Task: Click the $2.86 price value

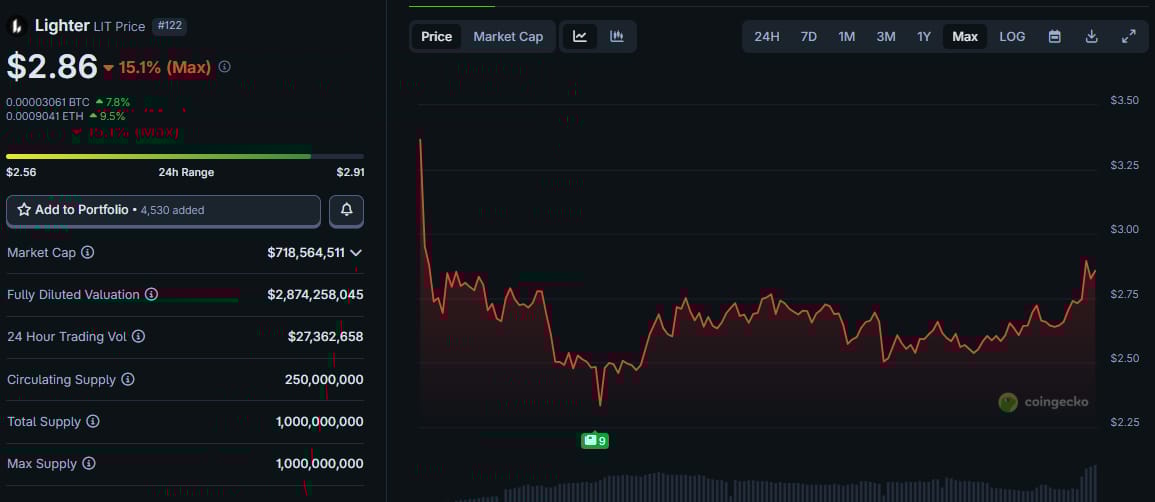Action: 52,67
